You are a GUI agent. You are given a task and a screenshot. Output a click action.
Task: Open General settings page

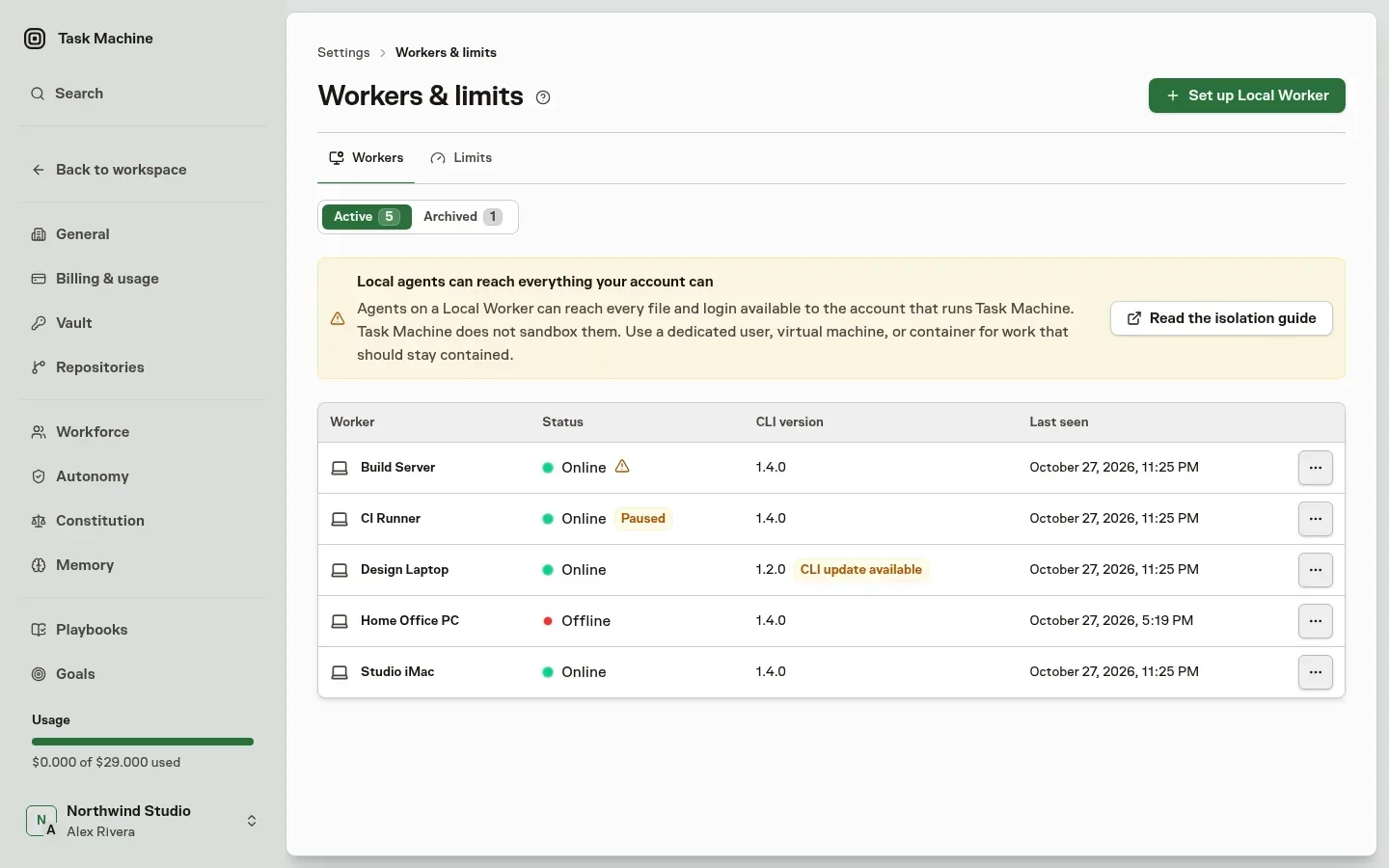tap(143, 234)
